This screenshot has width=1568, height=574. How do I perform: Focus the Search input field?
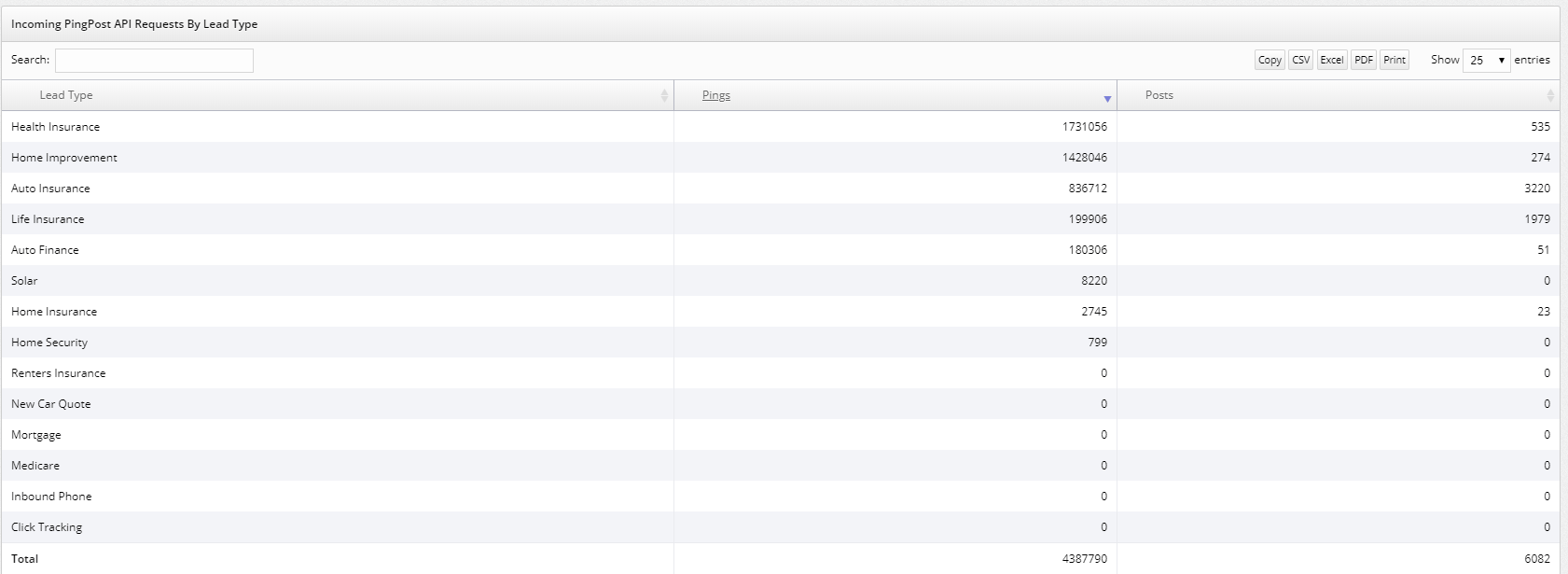pyautogui.click(x=154, y=61)
